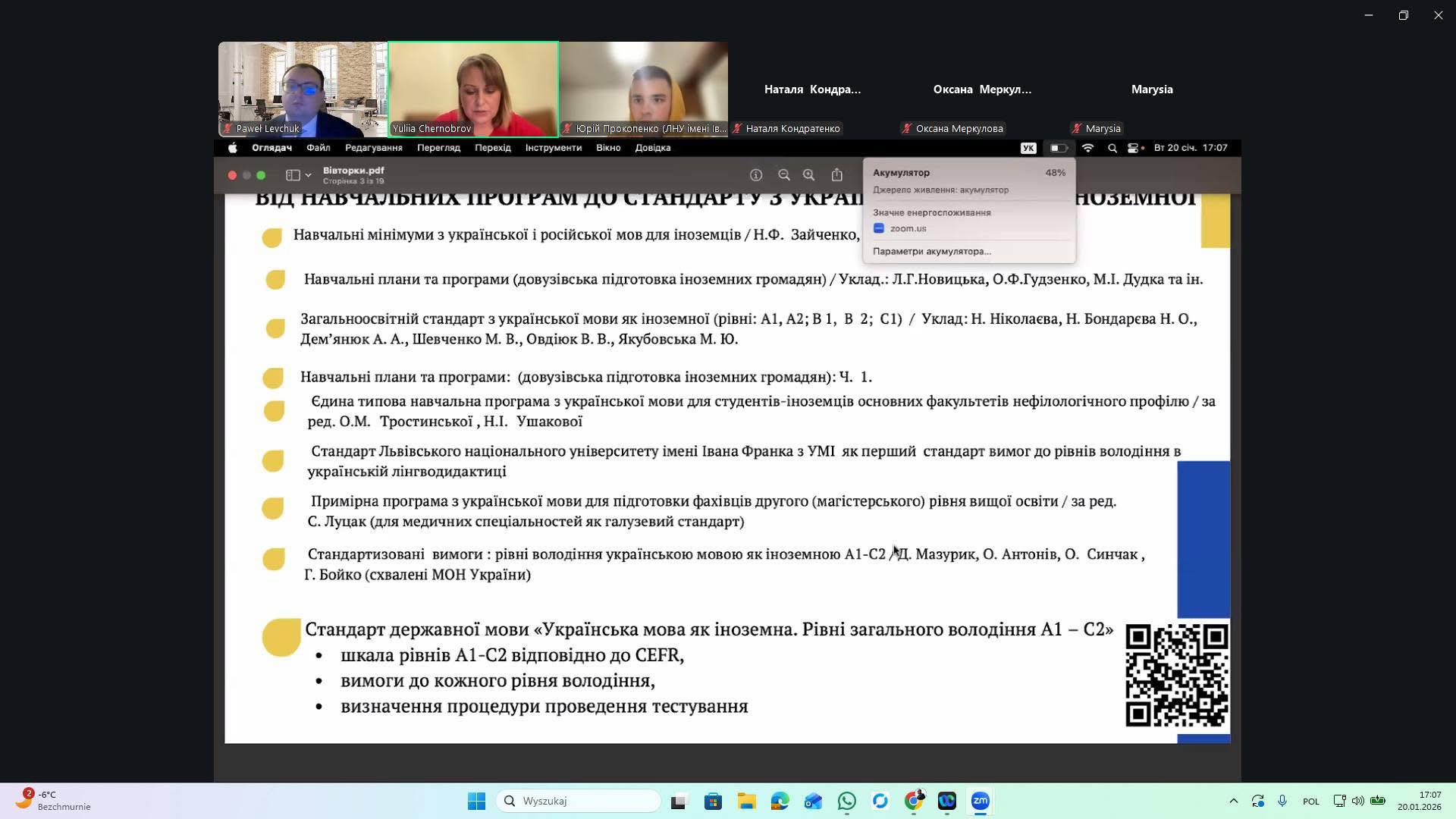Viewport: 1456px width, 819px height.
Task: Click the Wi-Fi icon in the mac menu bar
Action: [1087, 148]
